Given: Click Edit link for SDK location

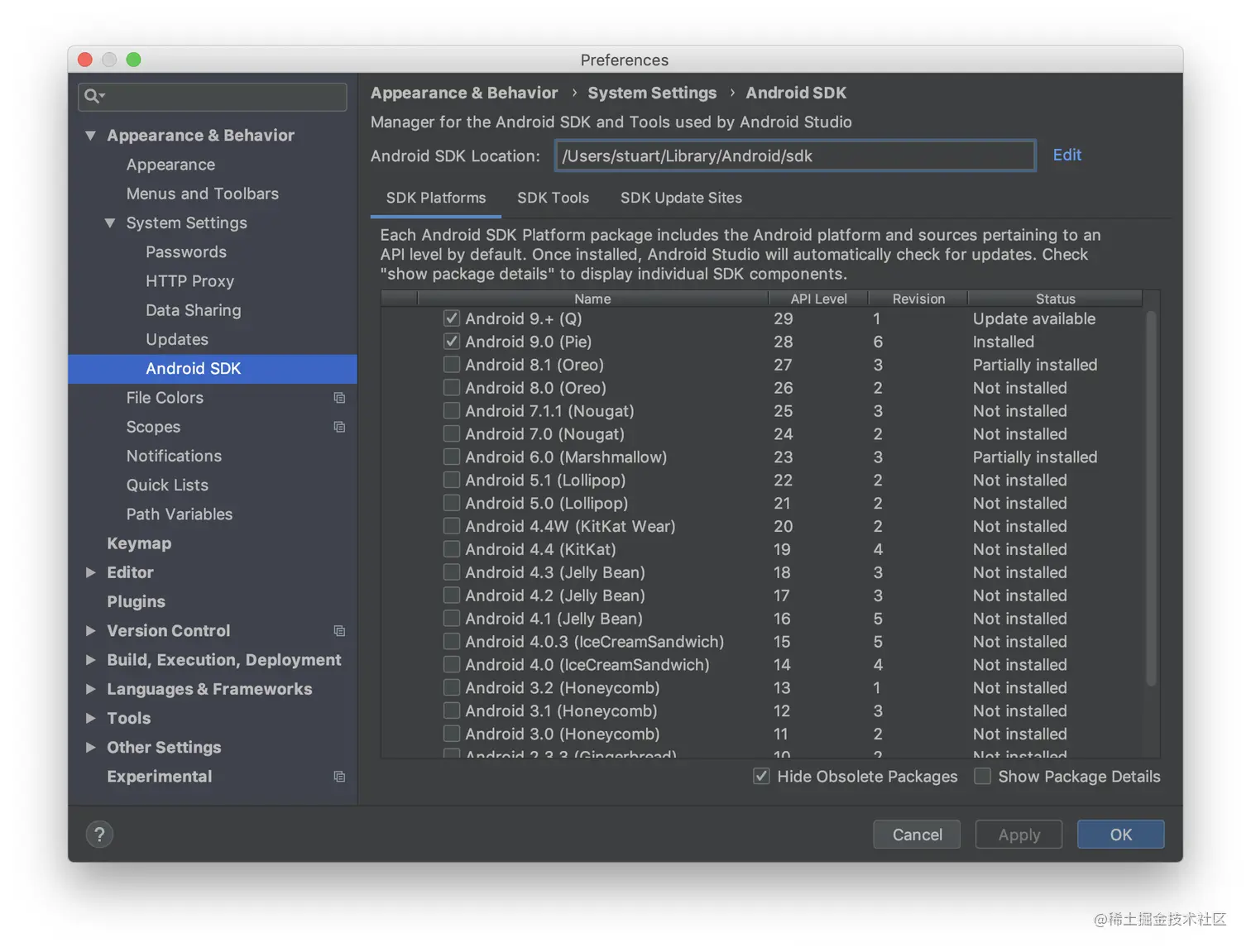Looking at the screenshot, I should 1066,155.
